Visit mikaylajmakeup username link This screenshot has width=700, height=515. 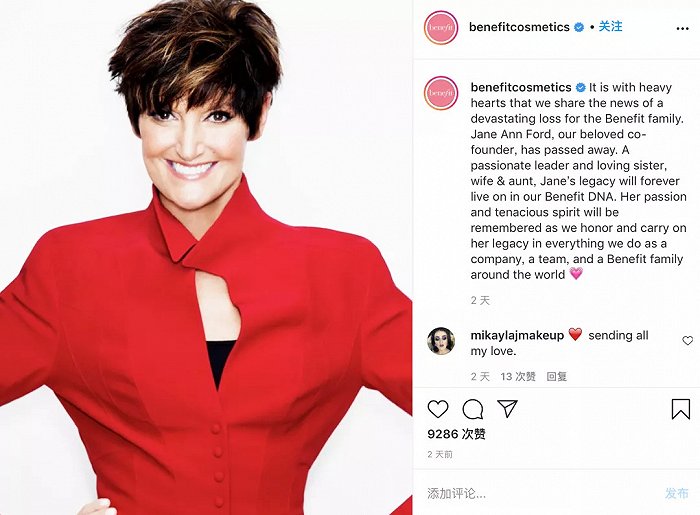point(517,336)
